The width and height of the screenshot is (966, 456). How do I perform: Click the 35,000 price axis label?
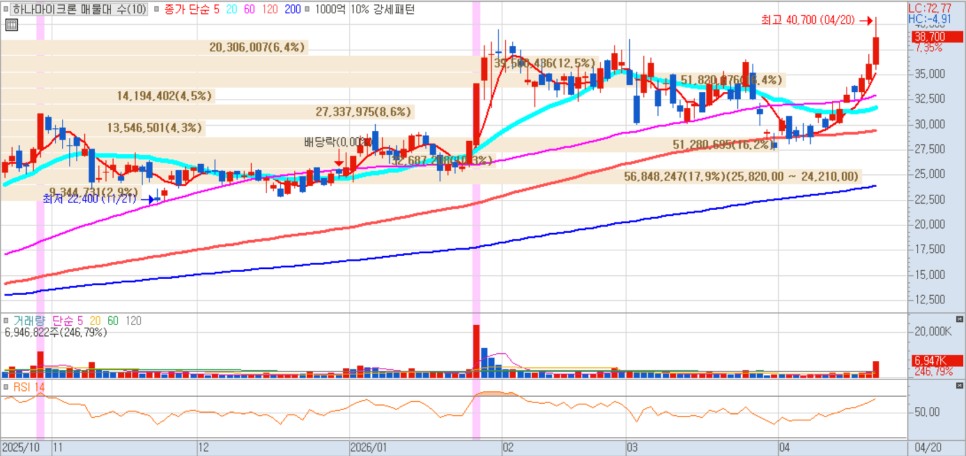[930, 74]
